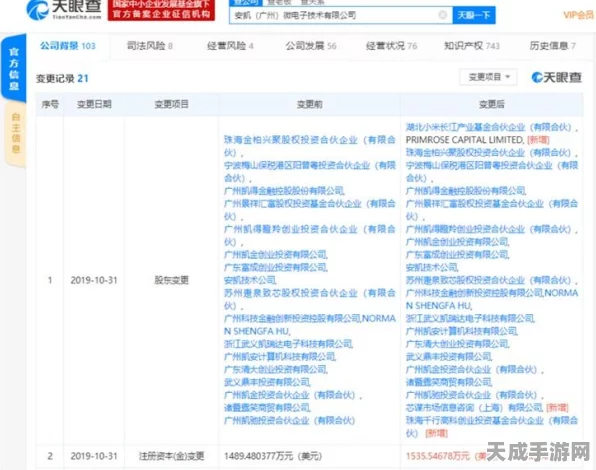Click the 股东变更 cell in row 1

[x=171, y=280]
